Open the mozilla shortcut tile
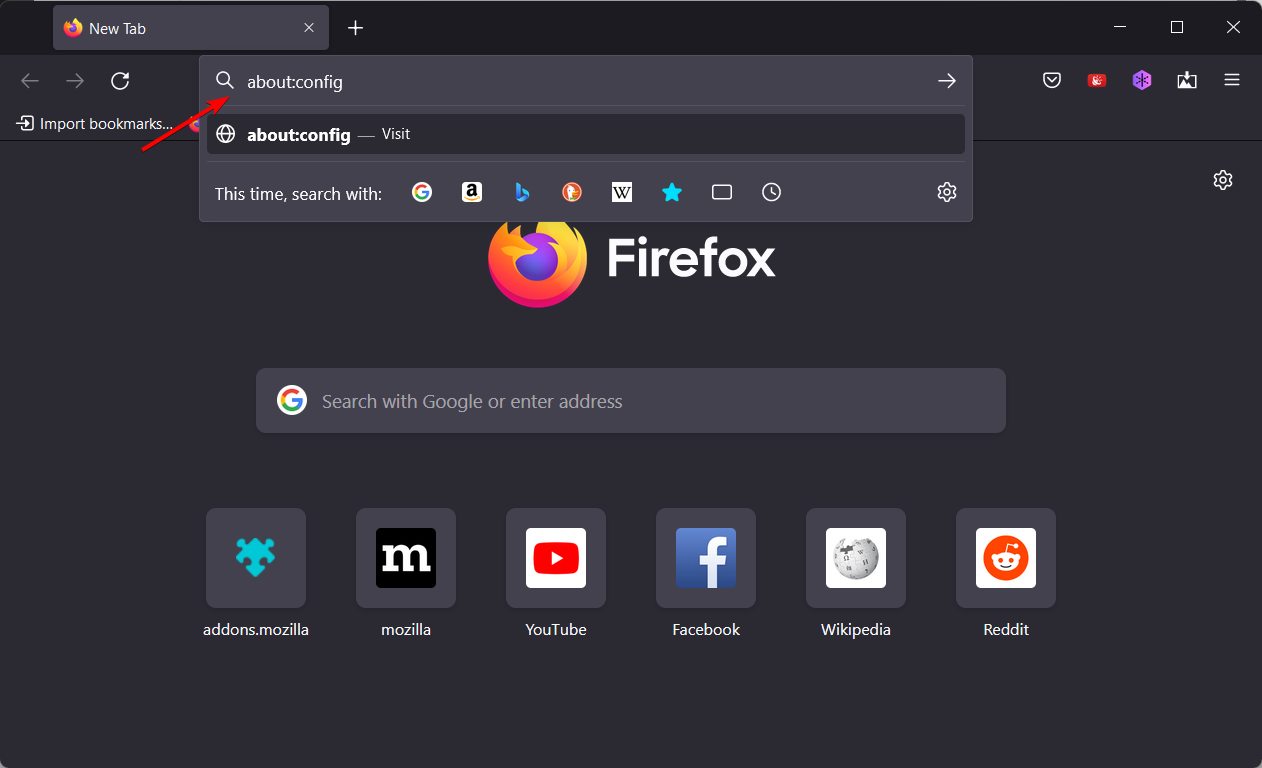 pos(406,558)
